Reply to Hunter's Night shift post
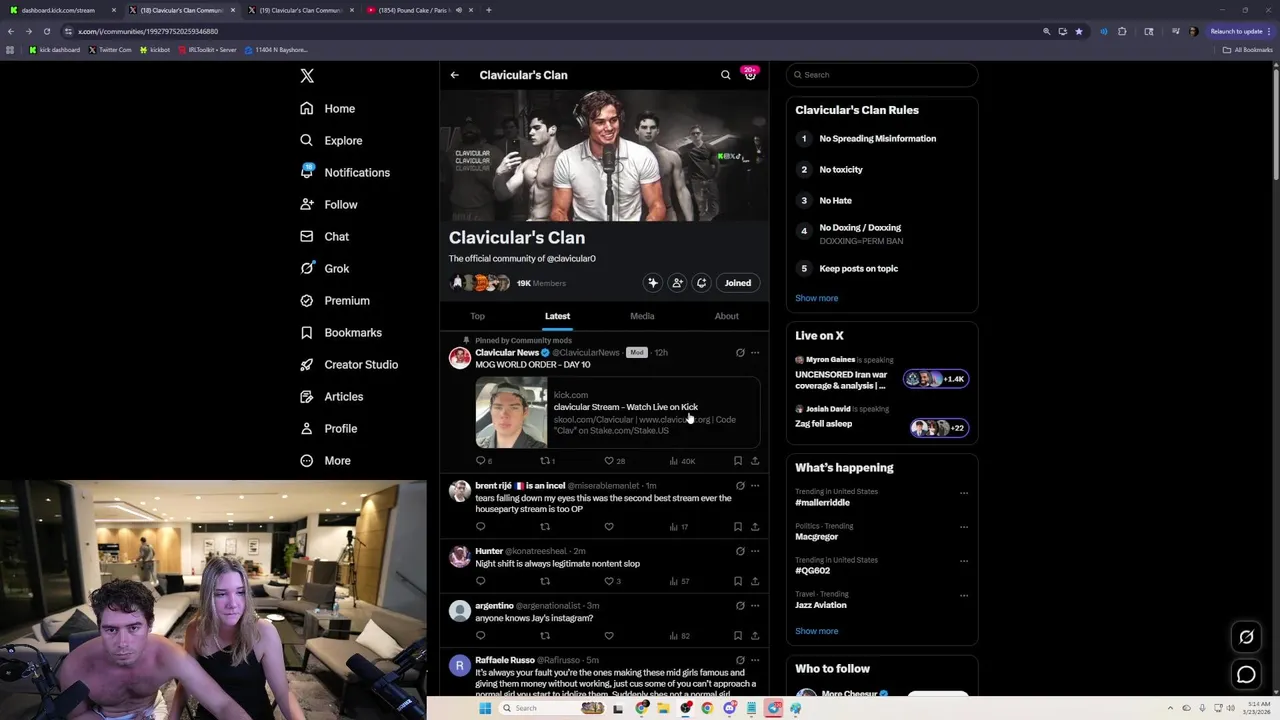The width and height of the screenshot is (1280, 720). pyautogui.click(x=481, y=581)
